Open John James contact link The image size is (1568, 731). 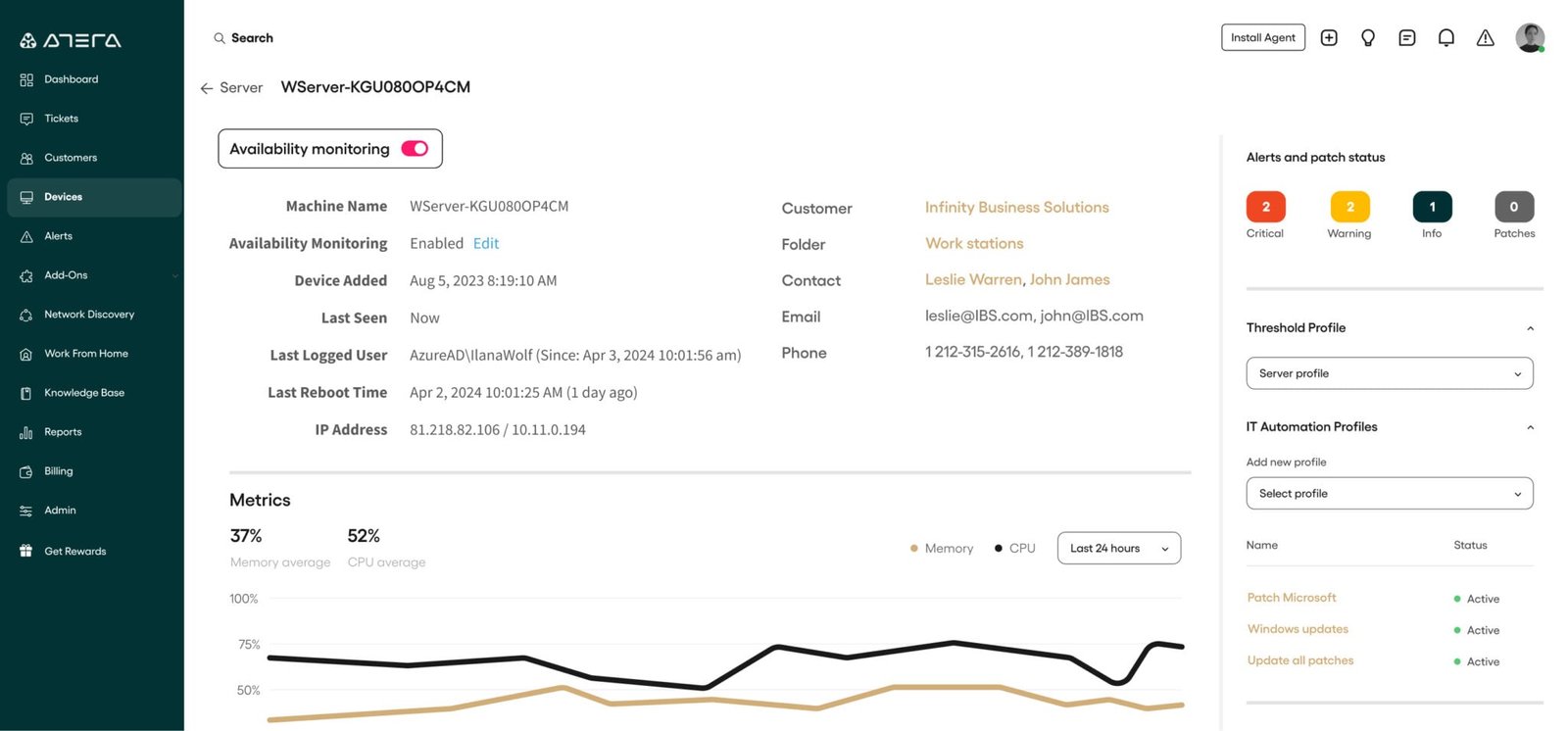(x=1070, y=280)
